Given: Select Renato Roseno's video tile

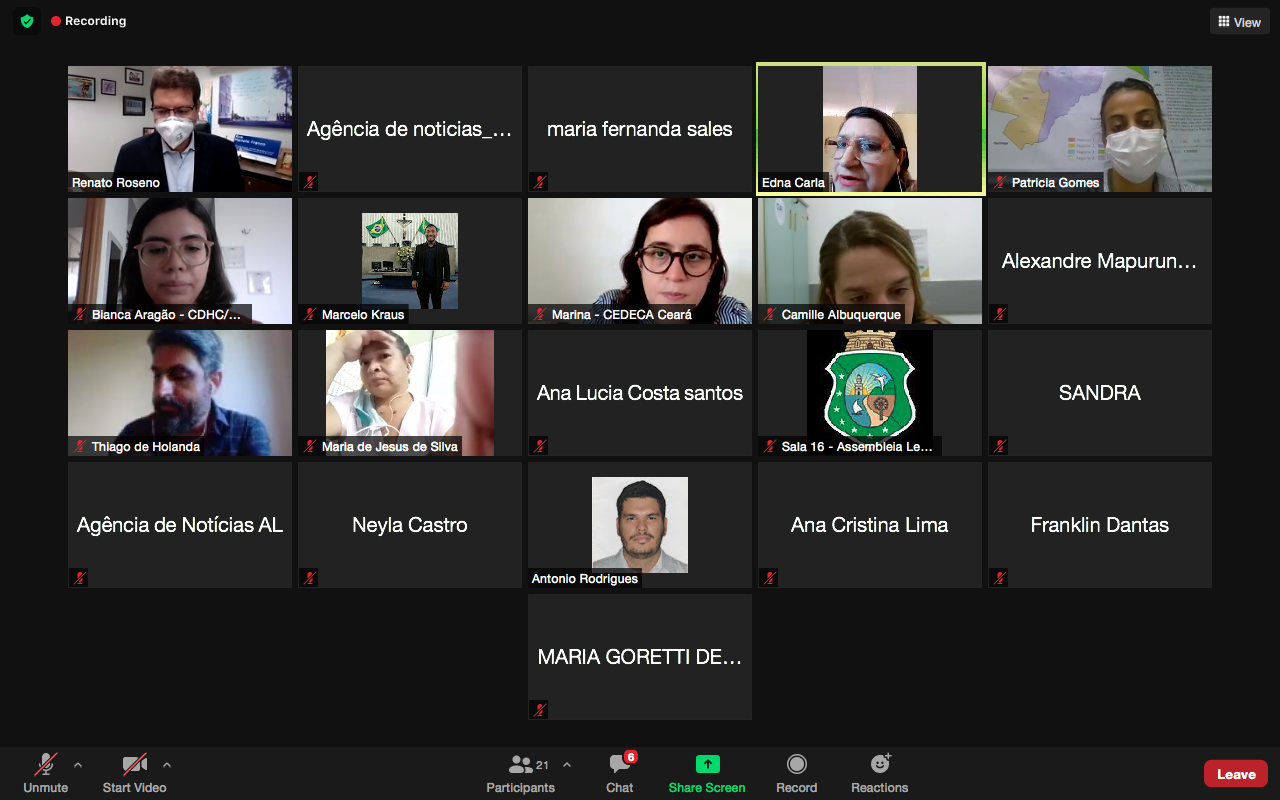Looking at the screenshot, I should 180,128.
